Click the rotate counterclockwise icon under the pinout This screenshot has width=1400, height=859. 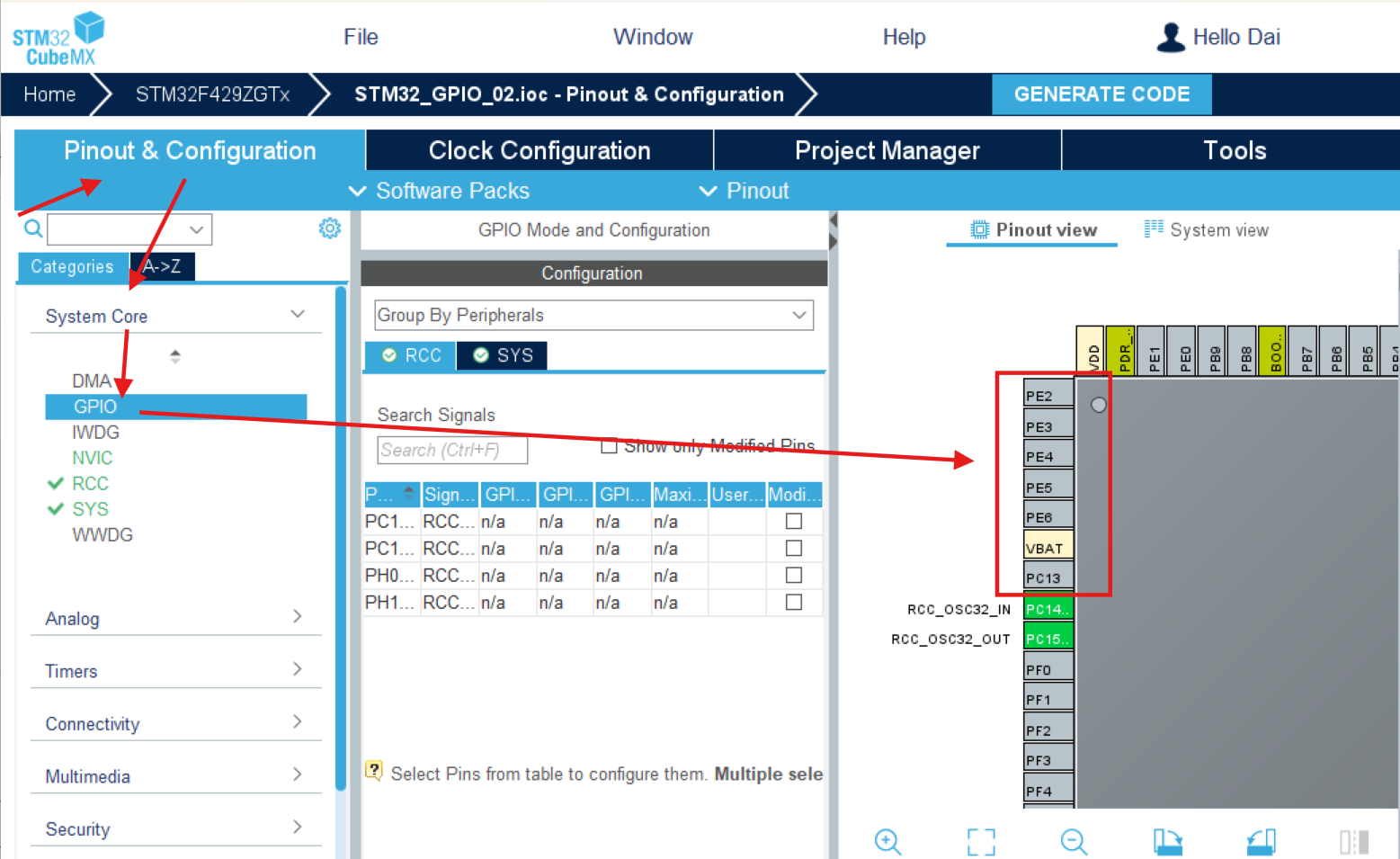1261,842
